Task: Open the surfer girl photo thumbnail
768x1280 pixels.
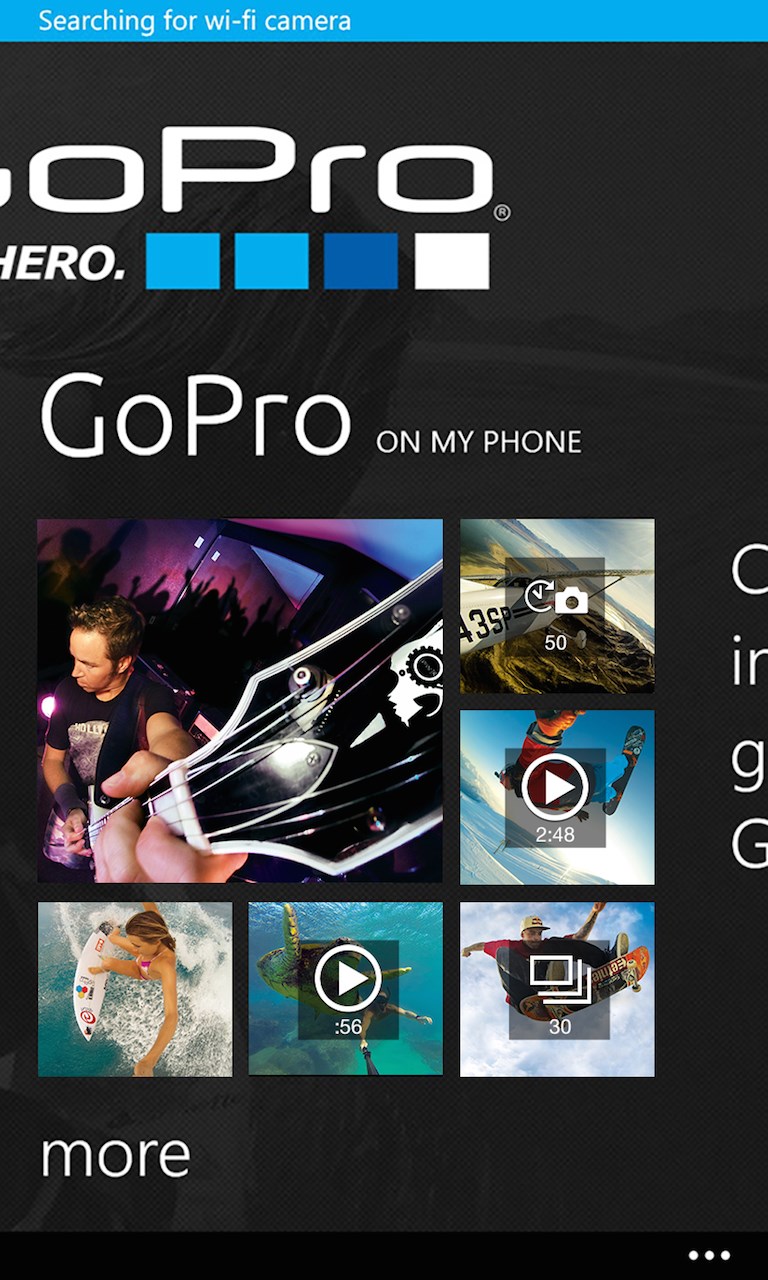Action: click(135, 989)
